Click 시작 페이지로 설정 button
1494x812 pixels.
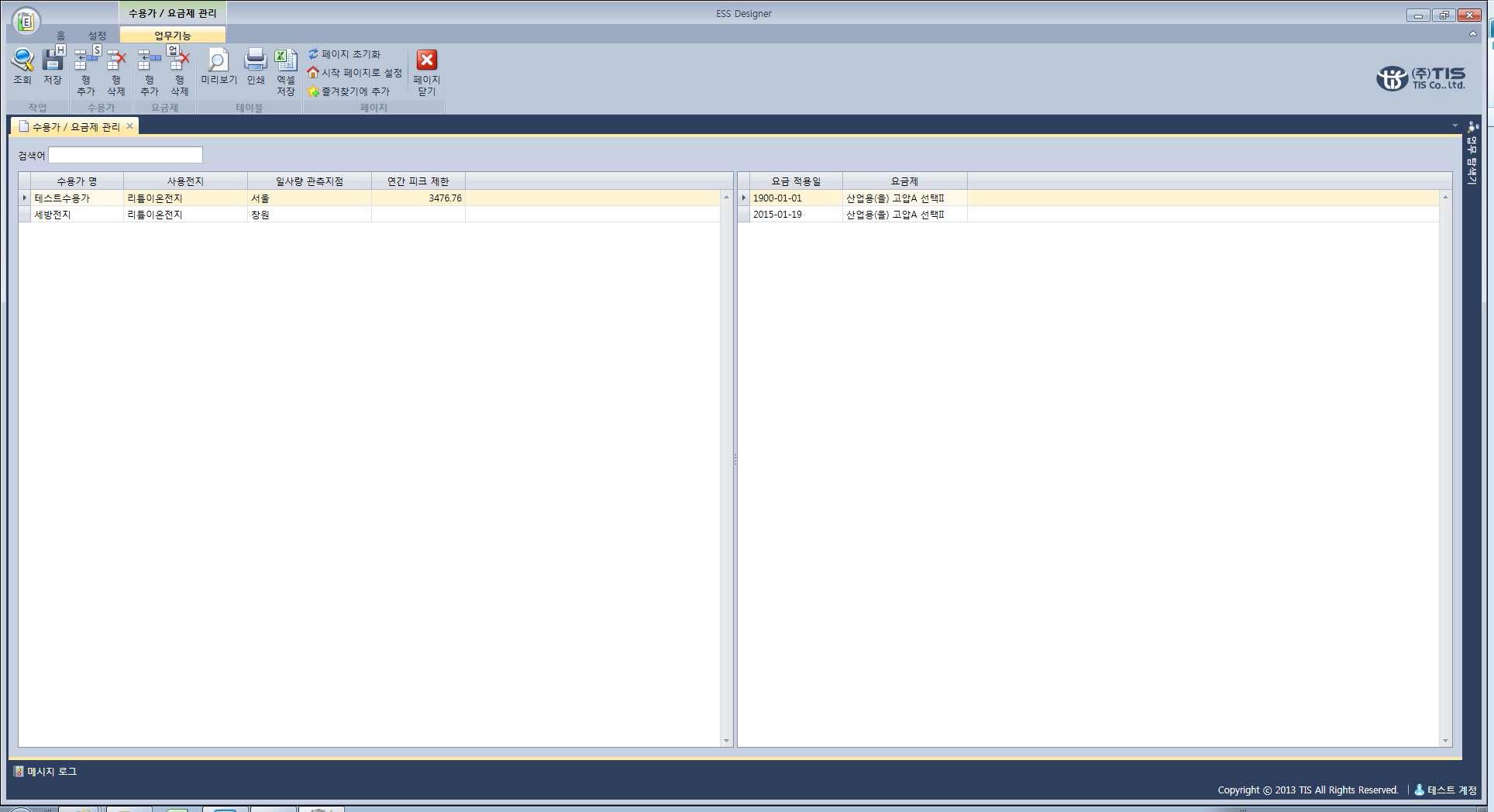(354, 73)
